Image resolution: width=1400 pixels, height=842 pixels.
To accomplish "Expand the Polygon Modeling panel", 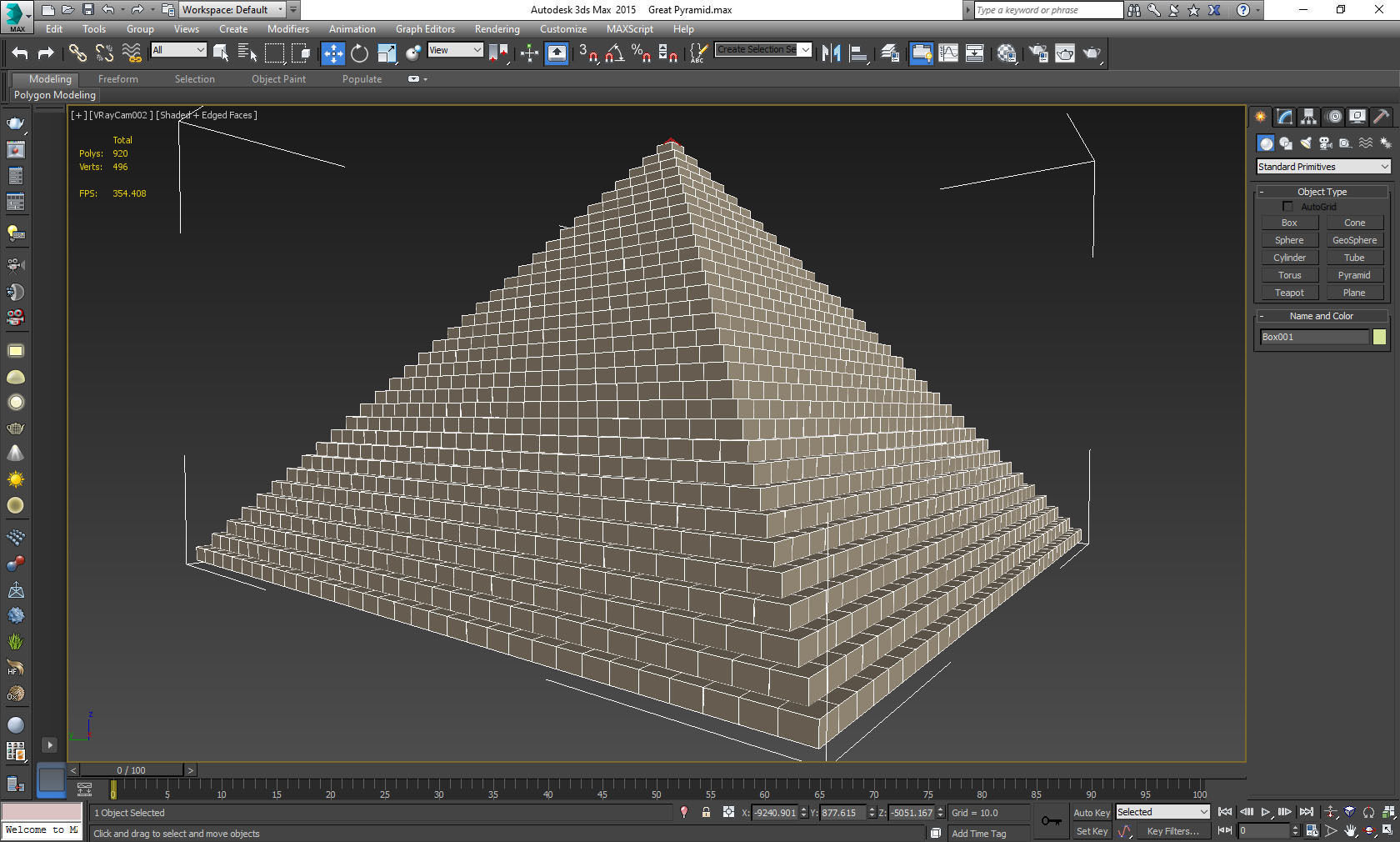I will [55, 95].
